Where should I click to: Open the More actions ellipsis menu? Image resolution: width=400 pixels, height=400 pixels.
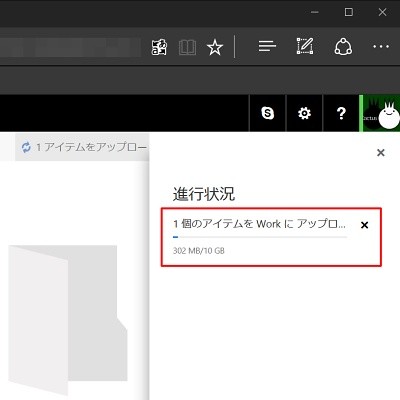381,46
